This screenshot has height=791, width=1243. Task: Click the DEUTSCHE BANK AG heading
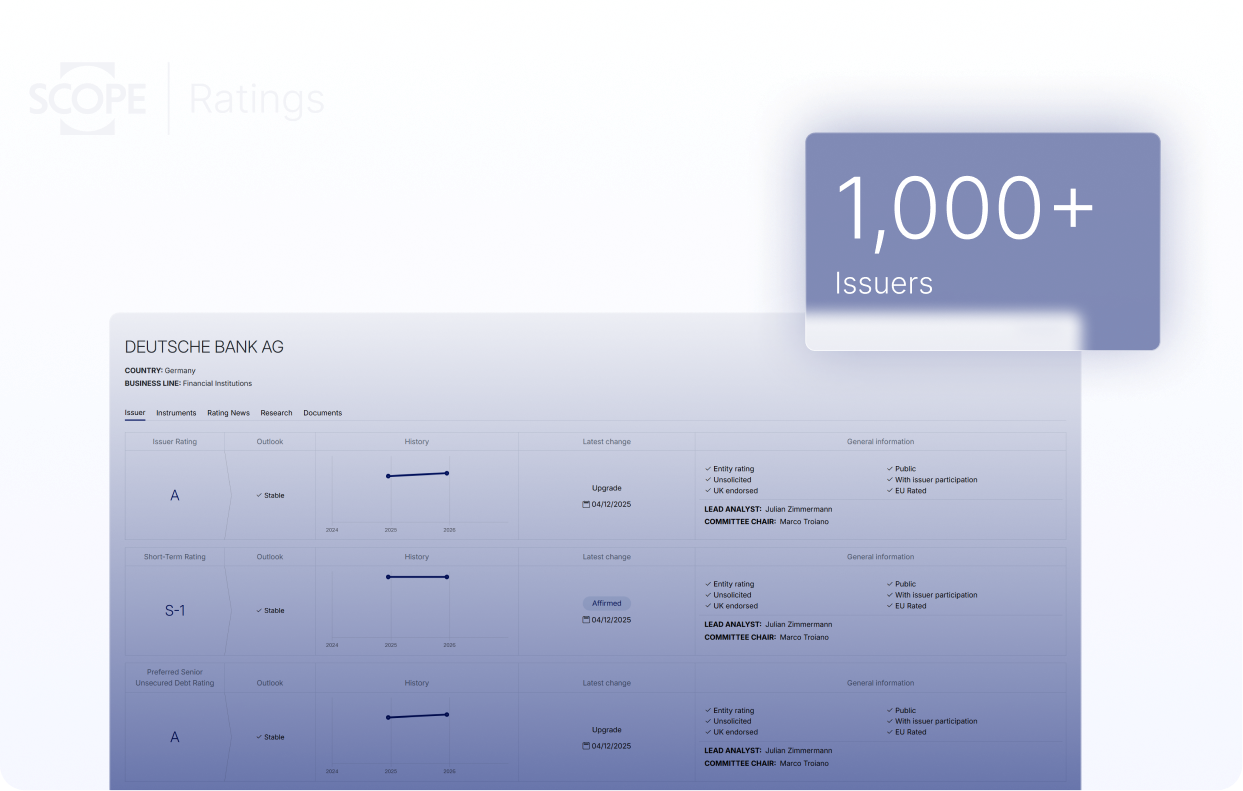coord(204,347)
